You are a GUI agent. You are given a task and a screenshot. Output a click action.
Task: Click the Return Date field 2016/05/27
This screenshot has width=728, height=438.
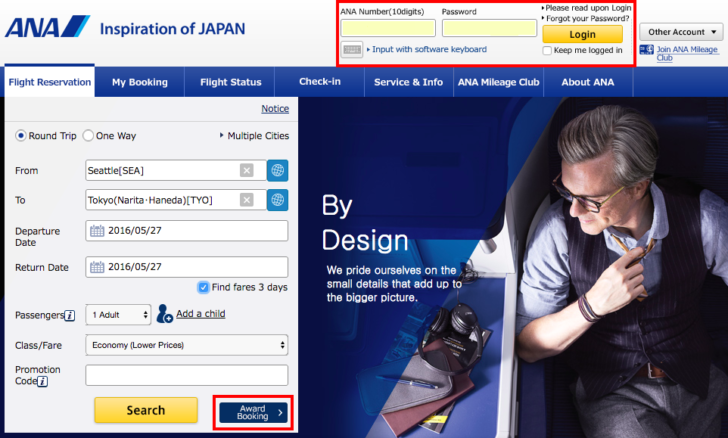click(187, 267)
